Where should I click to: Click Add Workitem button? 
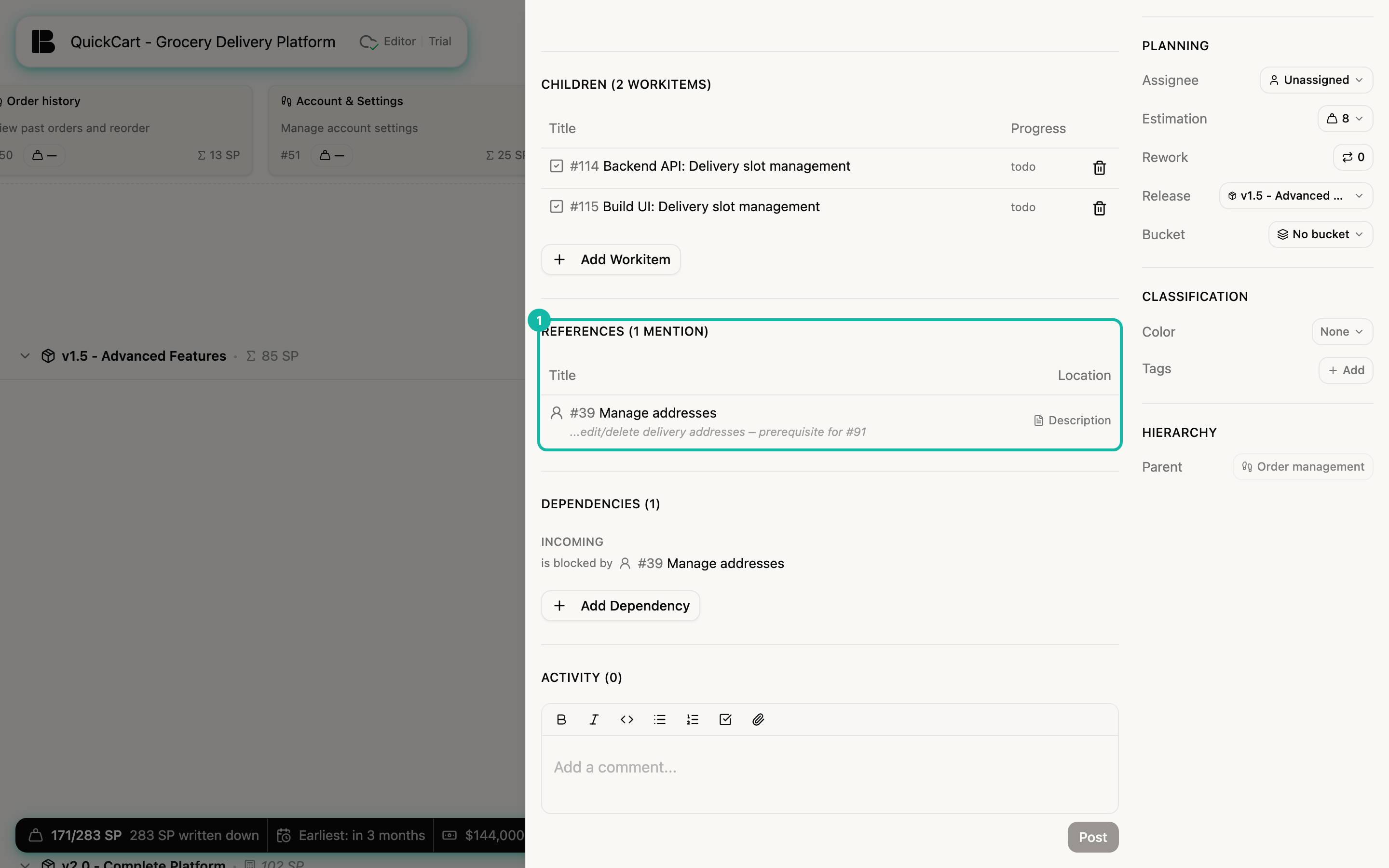pyautogui.click(x=611, y=259)
